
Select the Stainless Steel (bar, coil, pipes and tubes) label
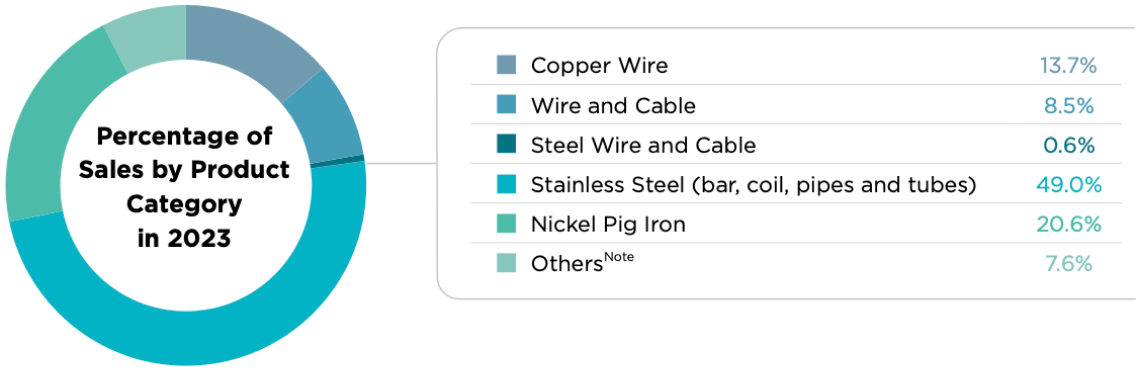753,185
